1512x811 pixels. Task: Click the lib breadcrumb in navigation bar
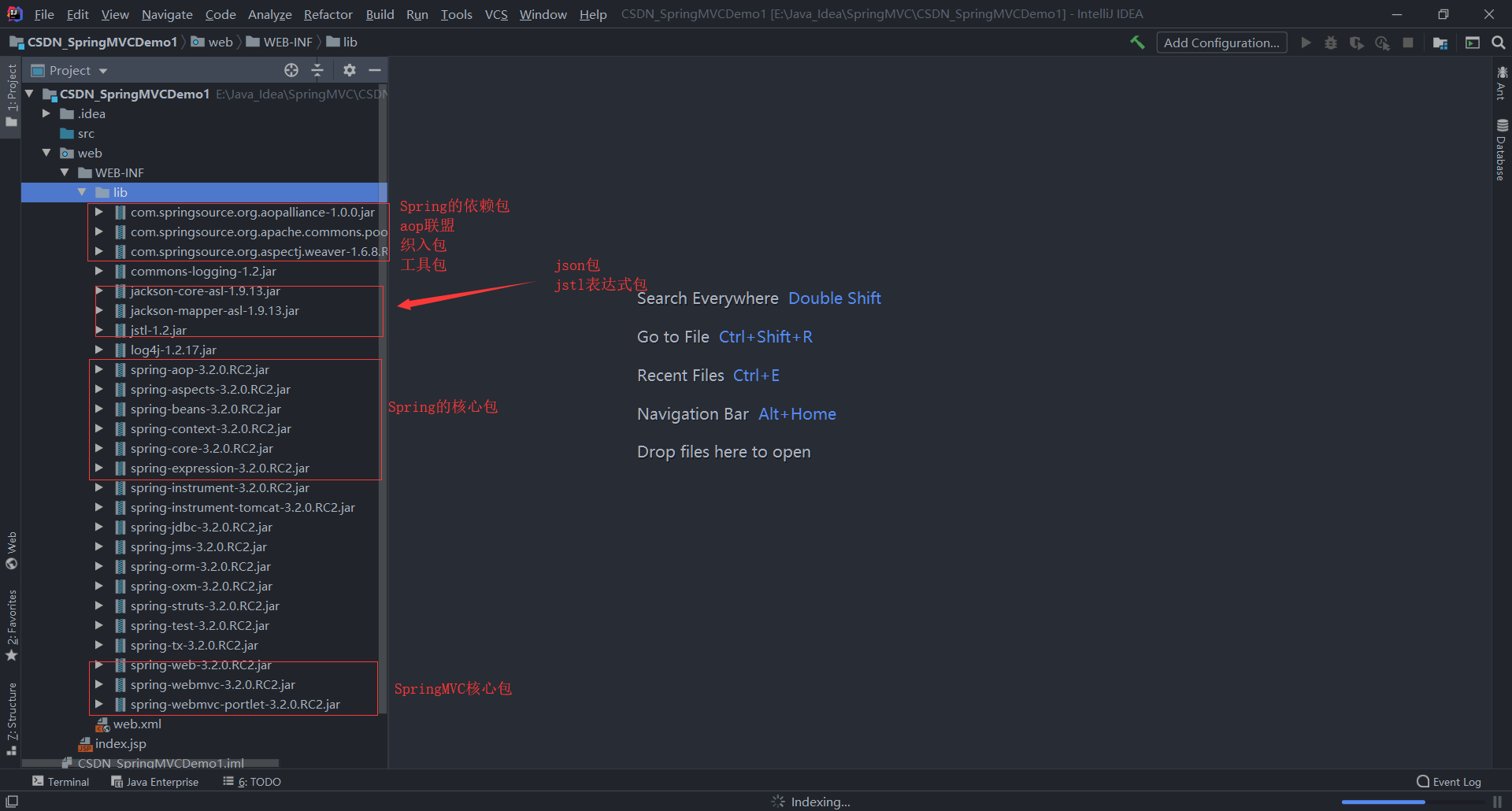pyautogui.click(x=342, y=43)
